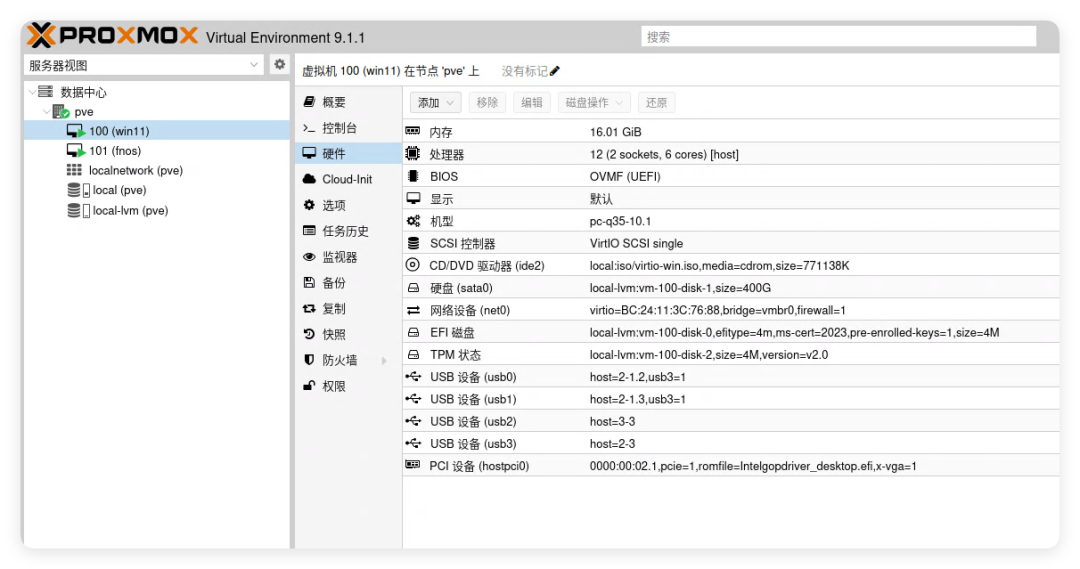The image size is (1080, 569).
Task: Select the 硬件 hardware tab
Action: tap(349, 154)
